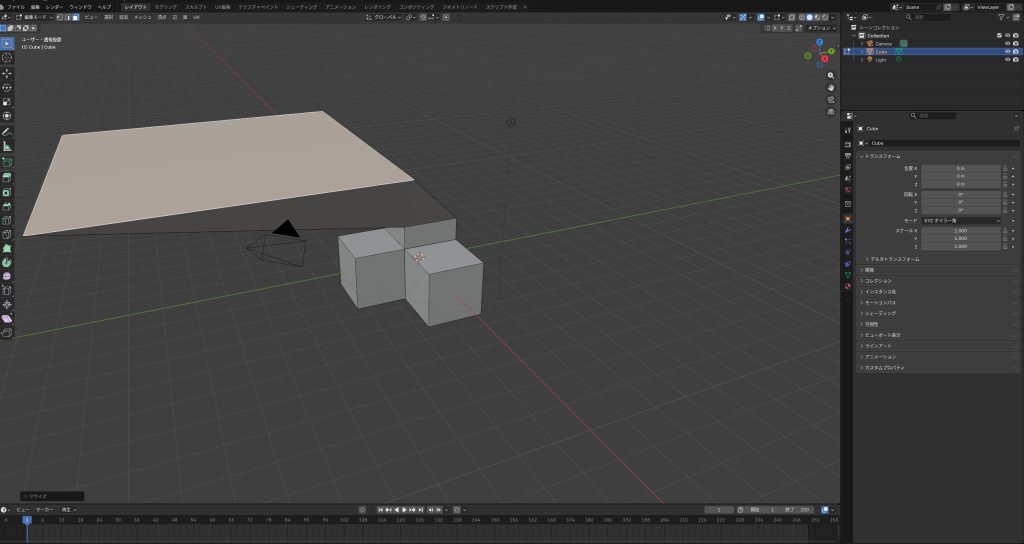Choose the Measure tool icon
1024x544 pixels.
[7, 146]
